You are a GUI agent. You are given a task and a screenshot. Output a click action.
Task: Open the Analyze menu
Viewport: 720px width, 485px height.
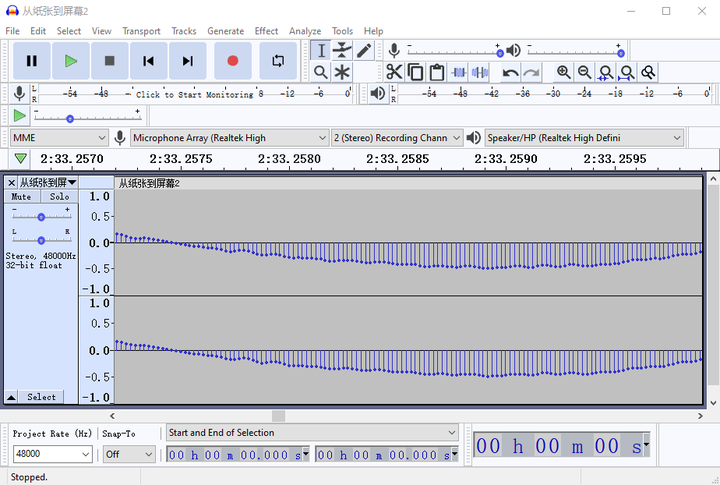pos(305,31)
